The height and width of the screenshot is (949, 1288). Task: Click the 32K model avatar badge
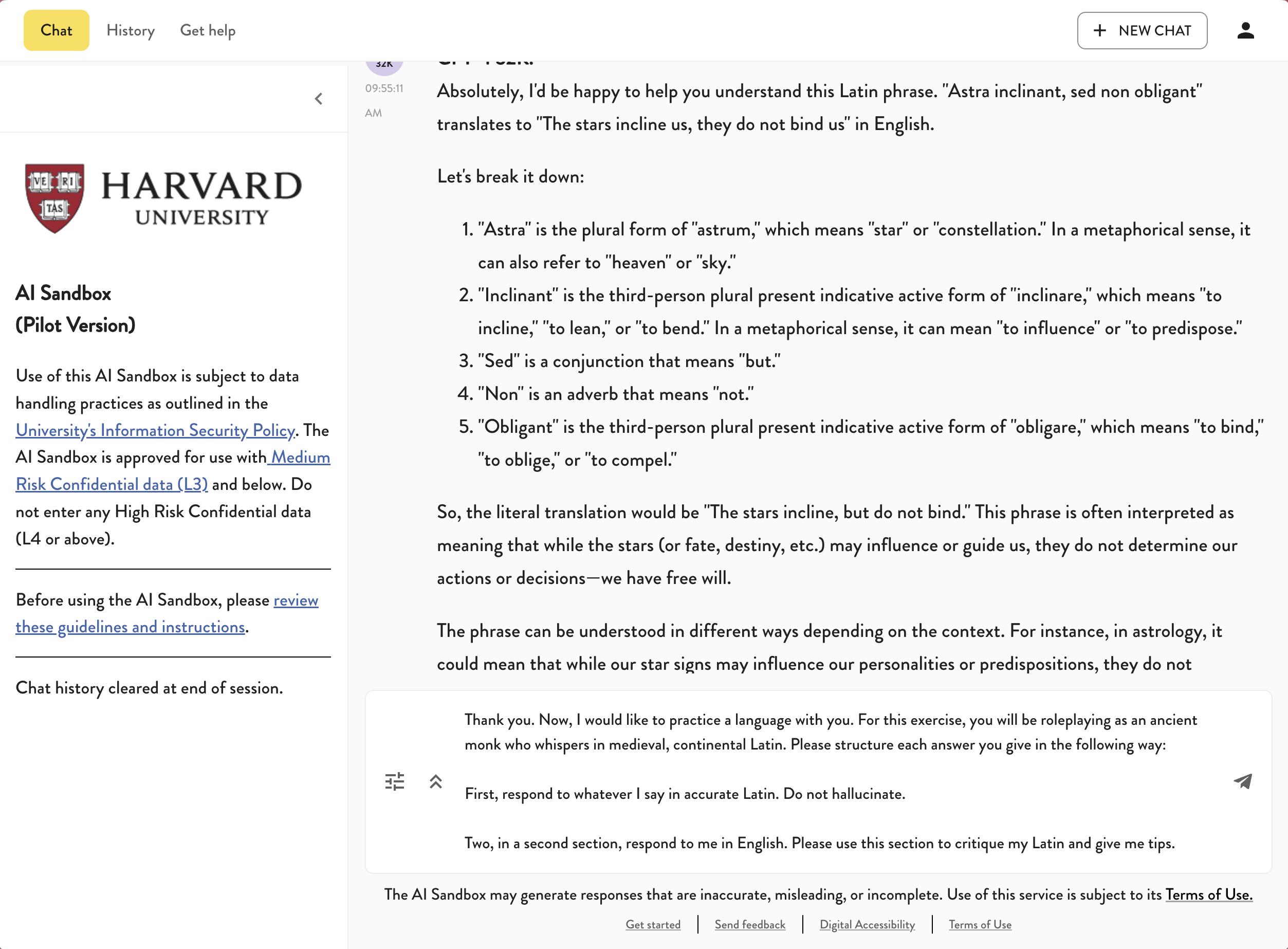point(384,66)
